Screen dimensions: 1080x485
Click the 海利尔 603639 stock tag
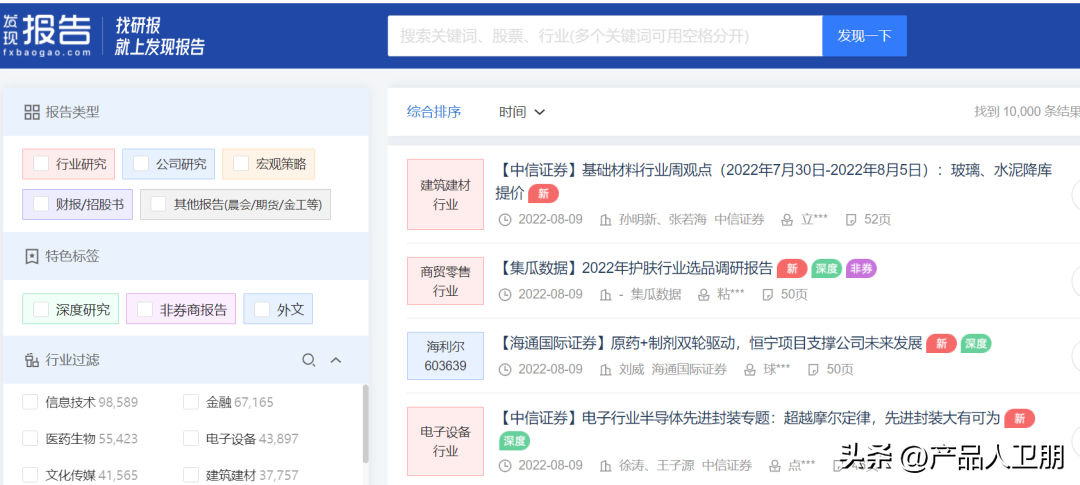click(446, 355)
